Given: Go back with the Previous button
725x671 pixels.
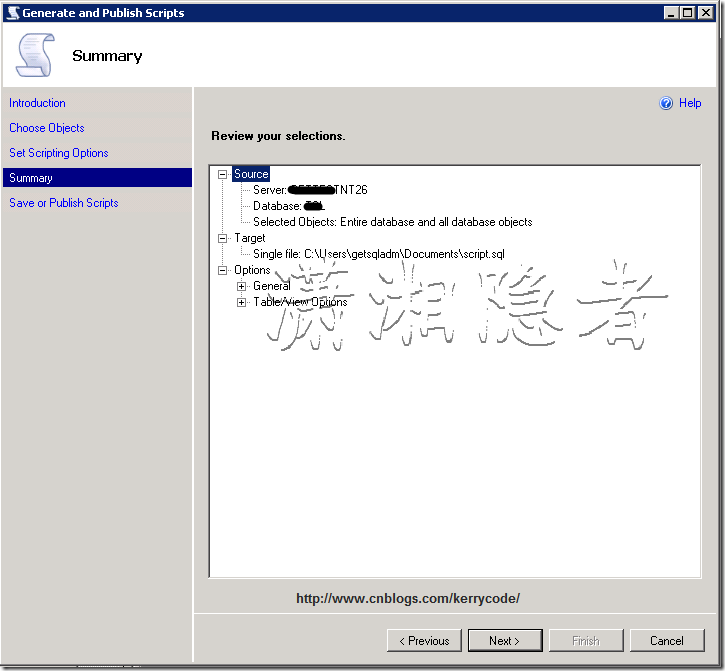Looking at the screenshot, I should (x=424, y=641).
